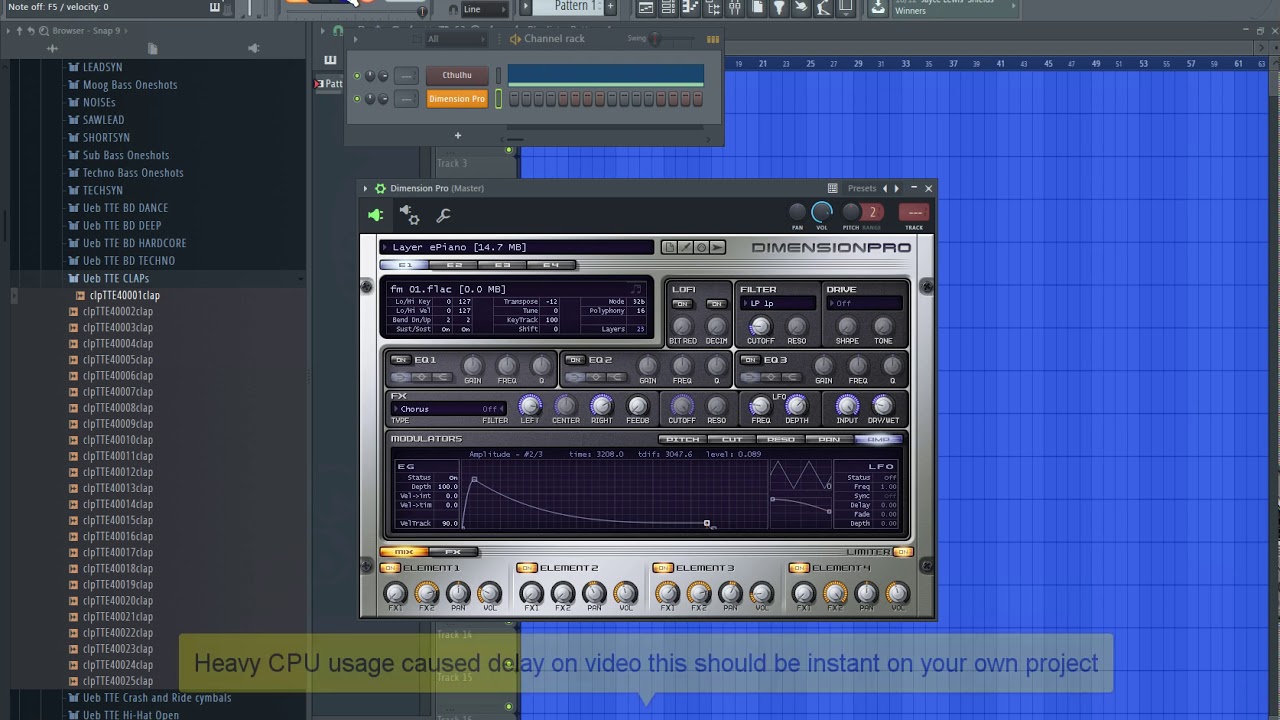Select EQ1 low-shelf shape icon

point(401,377)
